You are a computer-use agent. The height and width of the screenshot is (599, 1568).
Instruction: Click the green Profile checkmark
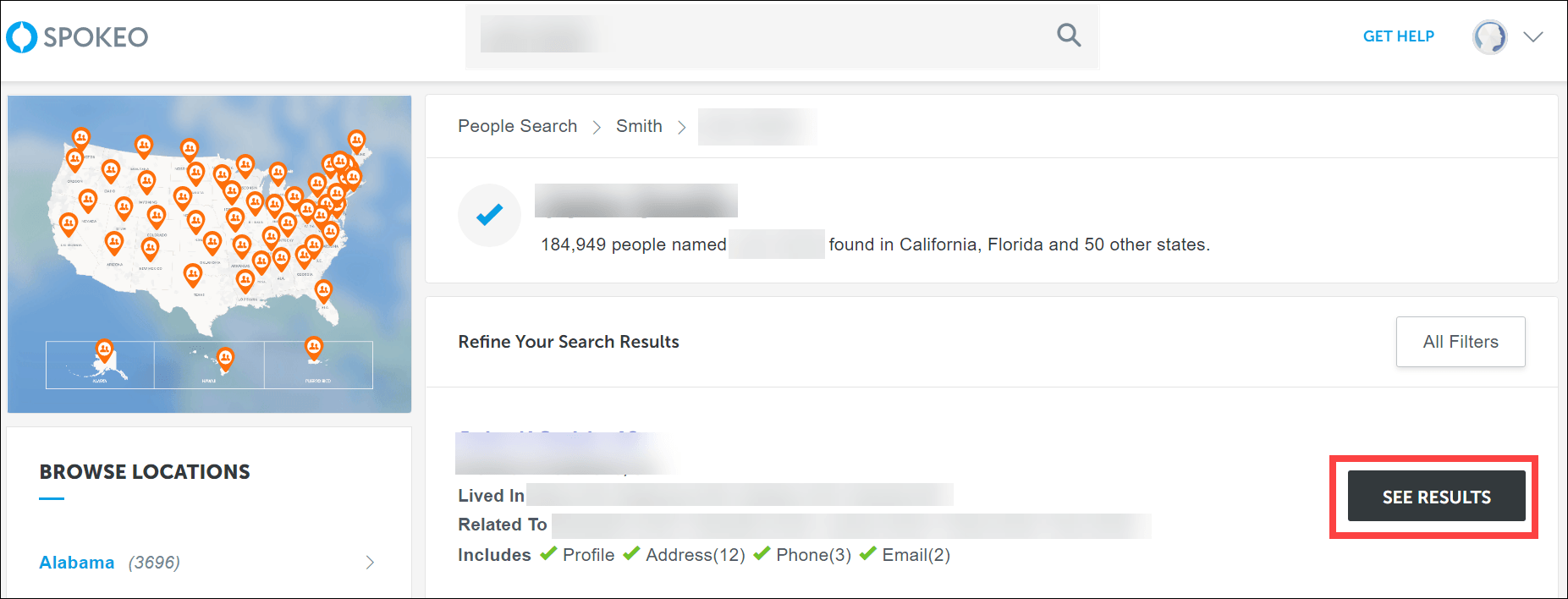tap(548, 553)
